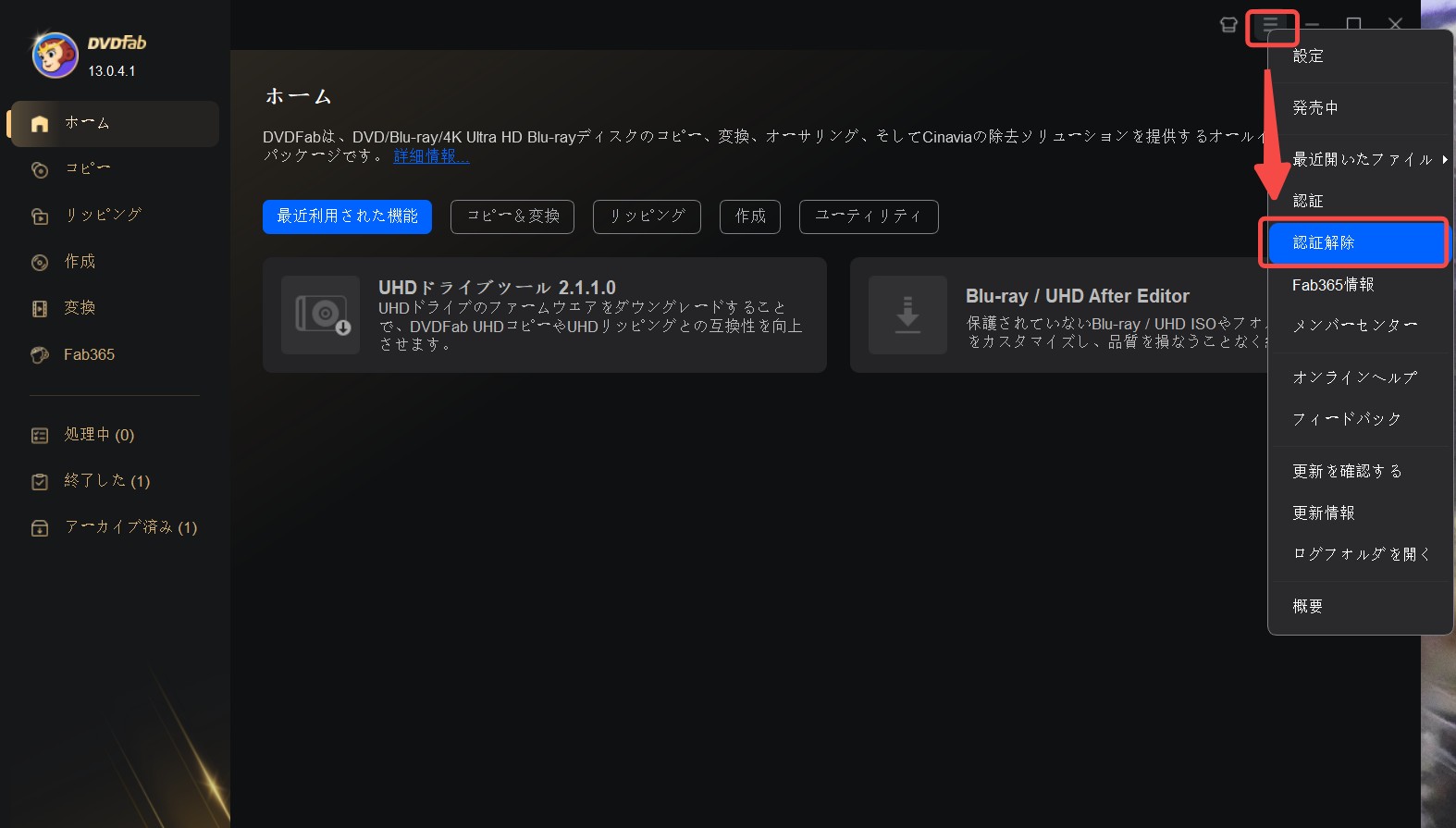Choose フィードバック from the menu
Image resolution: width=1456 pixels, height=828 pixels.
click(1360, 419)
